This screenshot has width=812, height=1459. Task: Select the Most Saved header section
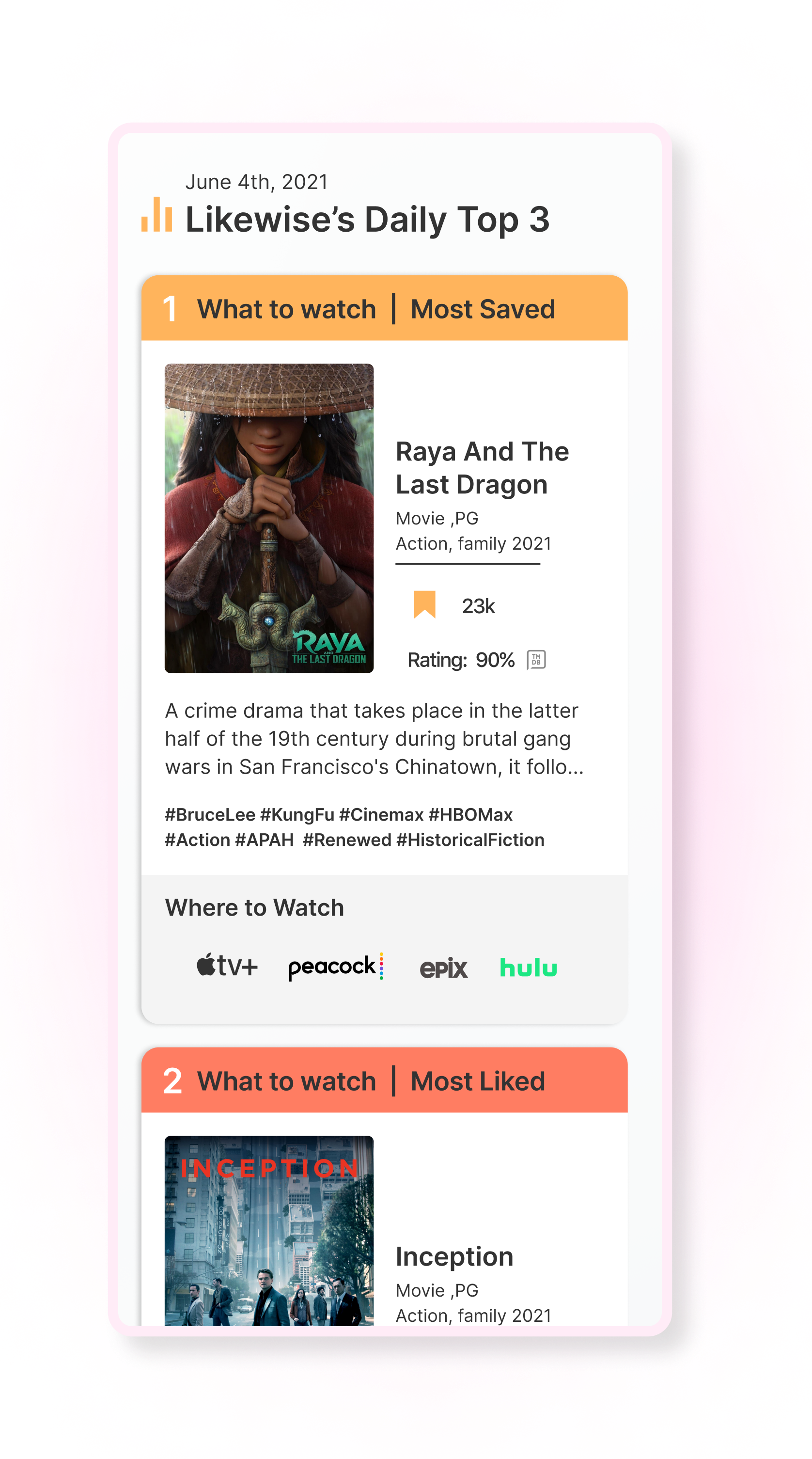click(x=385, y=308)
